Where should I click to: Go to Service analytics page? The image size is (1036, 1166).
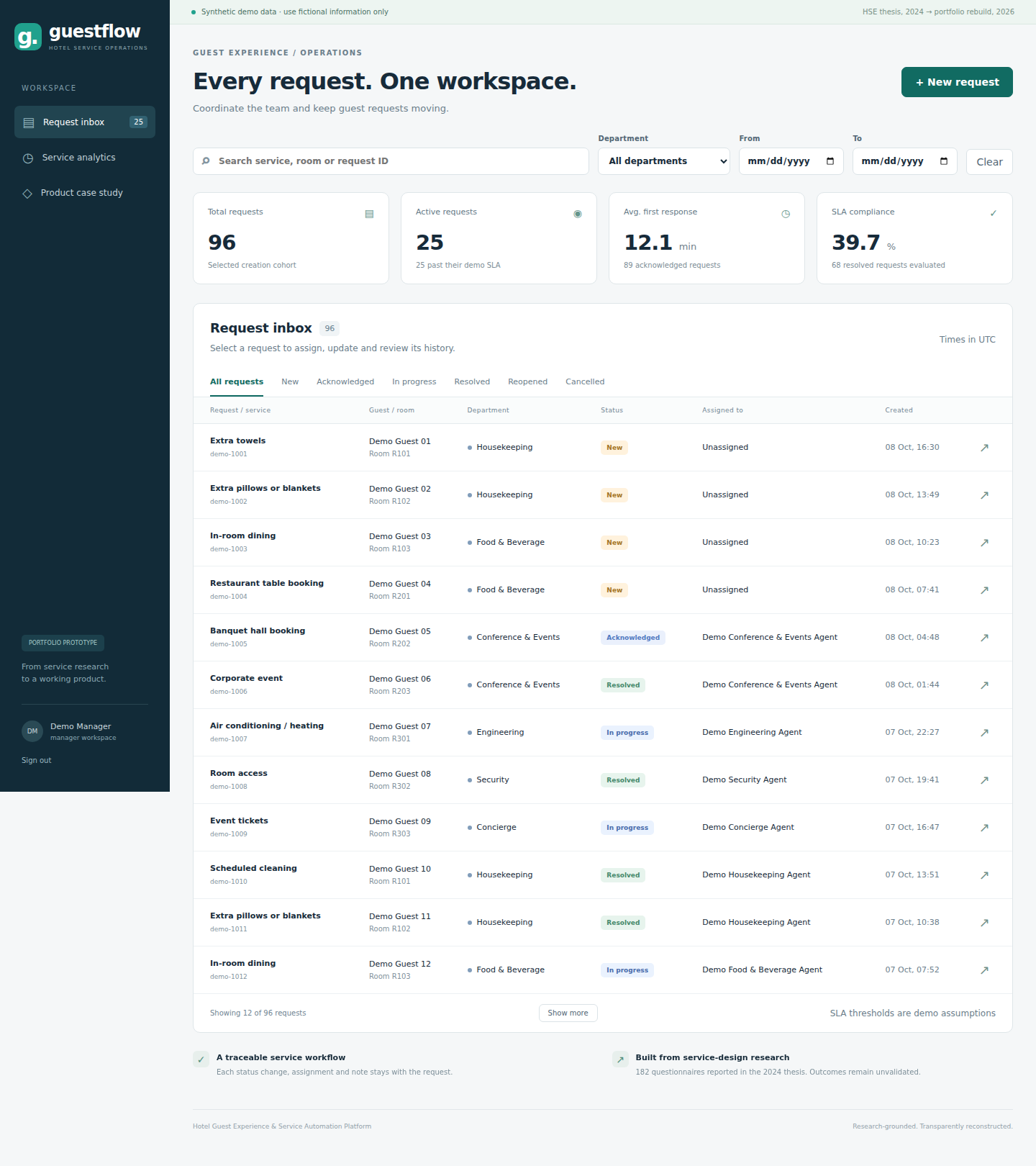pos(85,158)
